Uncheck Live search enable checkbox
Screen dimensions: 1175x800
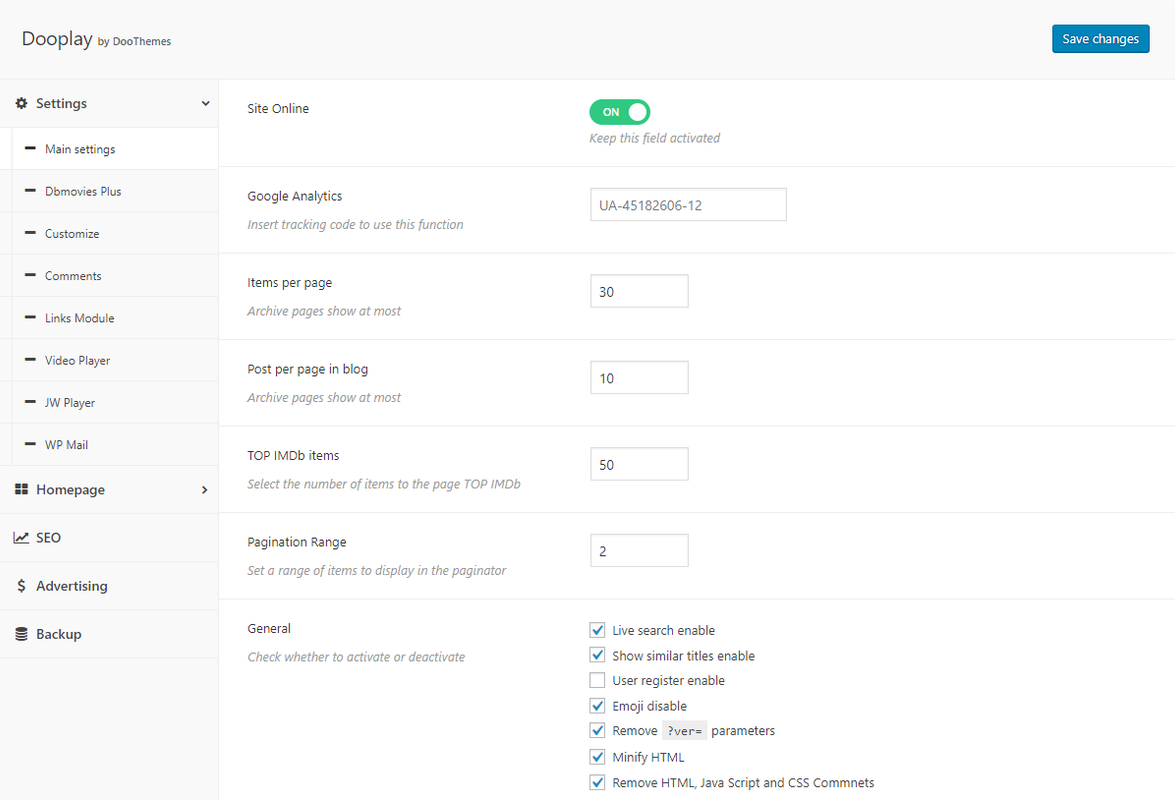pos(598,630)
